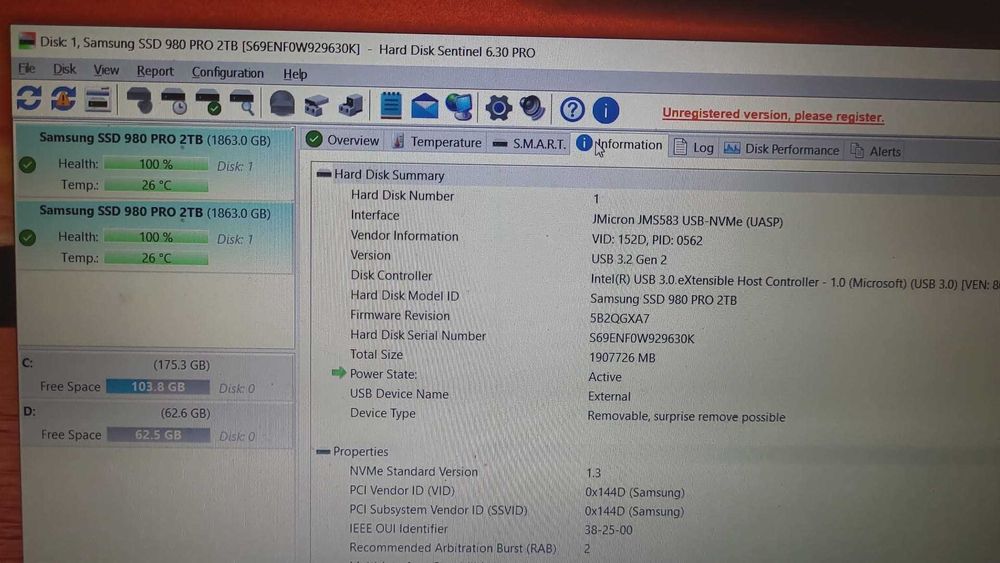Click the disk with magnifying glass icon
The width and height of the screenshot is (1000, 563).
[242, 103]
